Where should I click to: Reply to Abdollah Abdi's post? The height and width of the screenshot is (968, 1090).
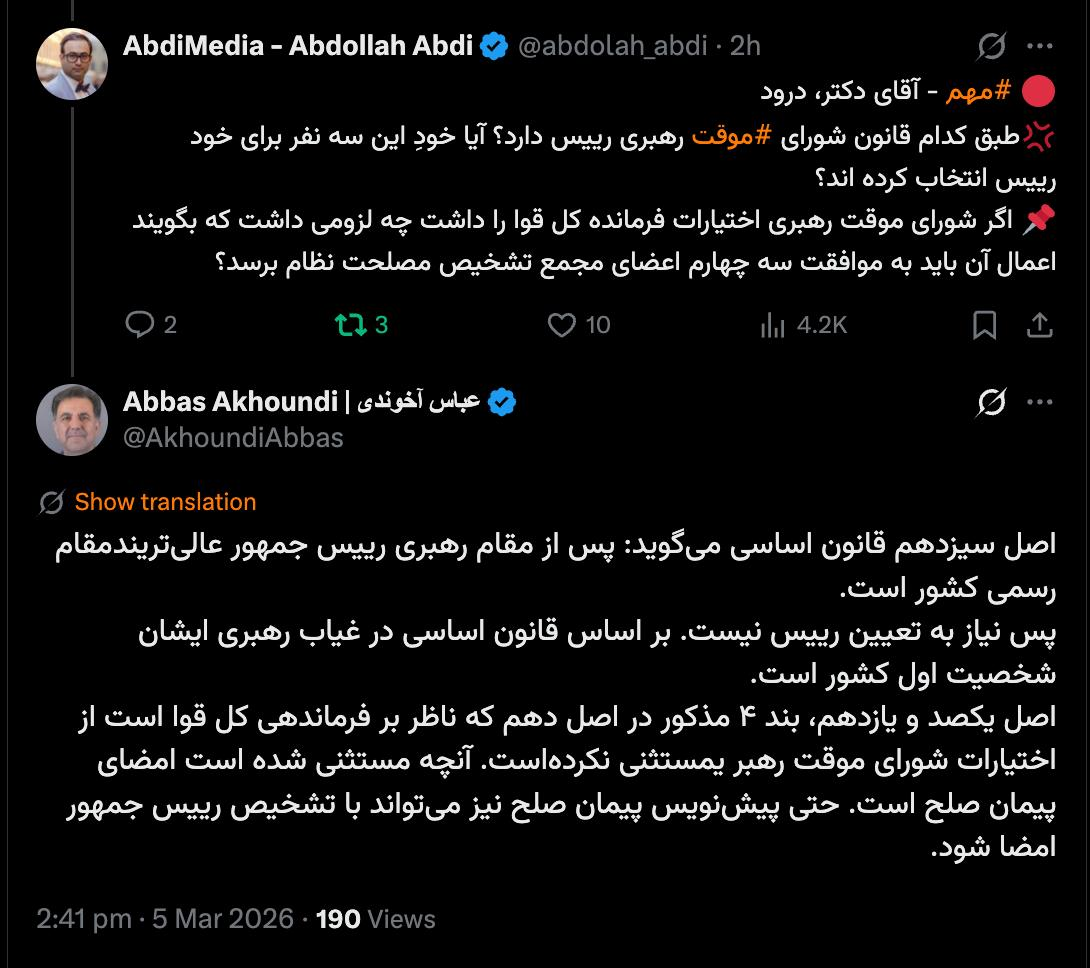click(x=140, y=324)
